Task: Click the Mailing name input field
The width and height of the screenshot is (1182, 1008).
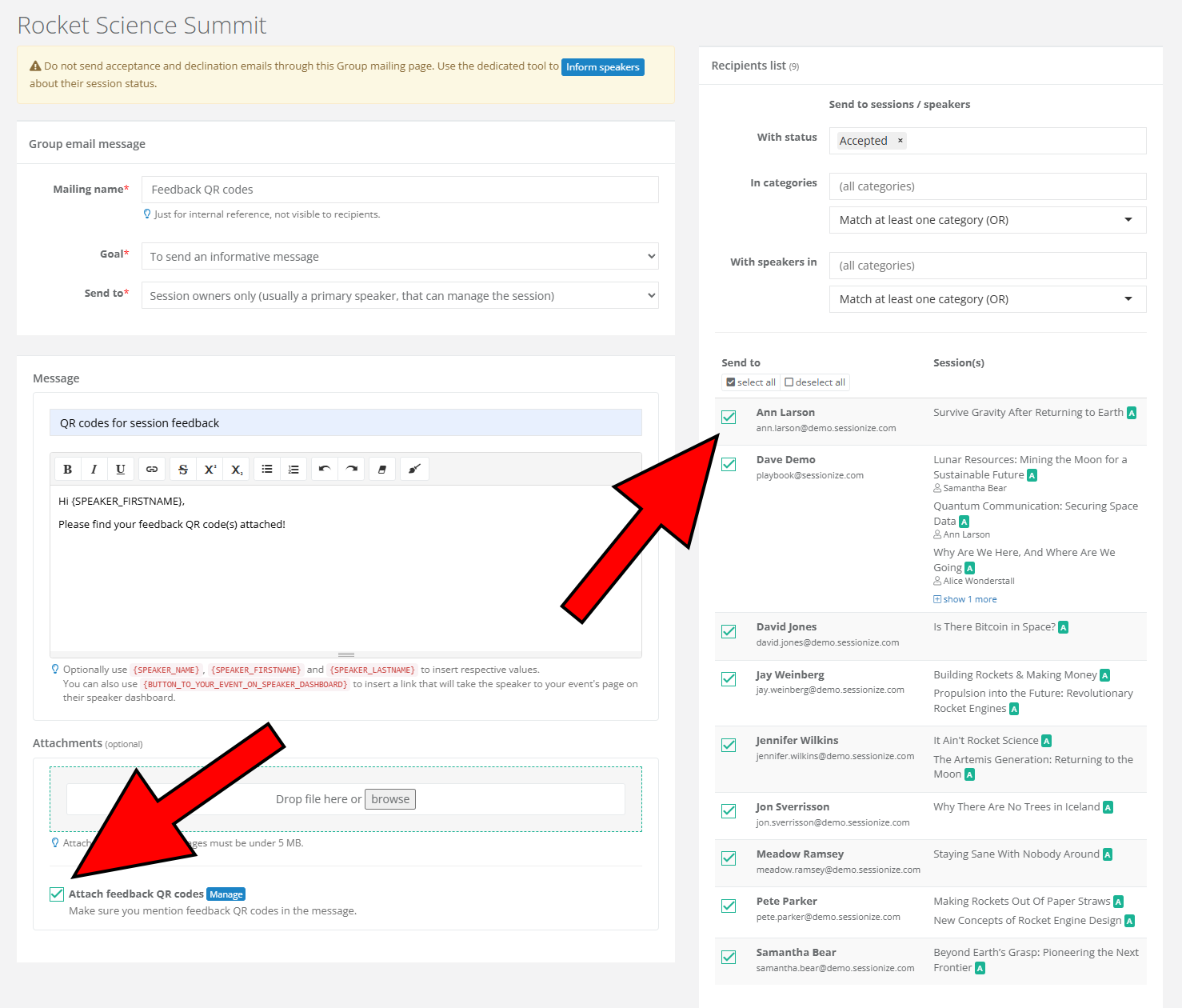Action: 400,190
